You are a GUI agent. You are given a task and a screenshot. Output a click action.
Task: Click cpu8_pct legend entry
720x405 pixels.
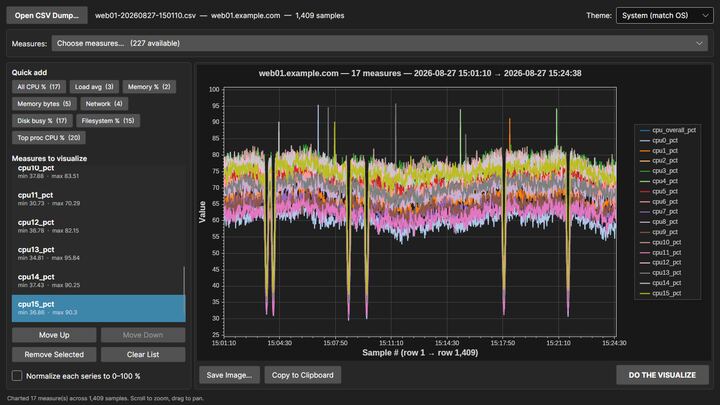pyautogui.click(x=659, y=222)
